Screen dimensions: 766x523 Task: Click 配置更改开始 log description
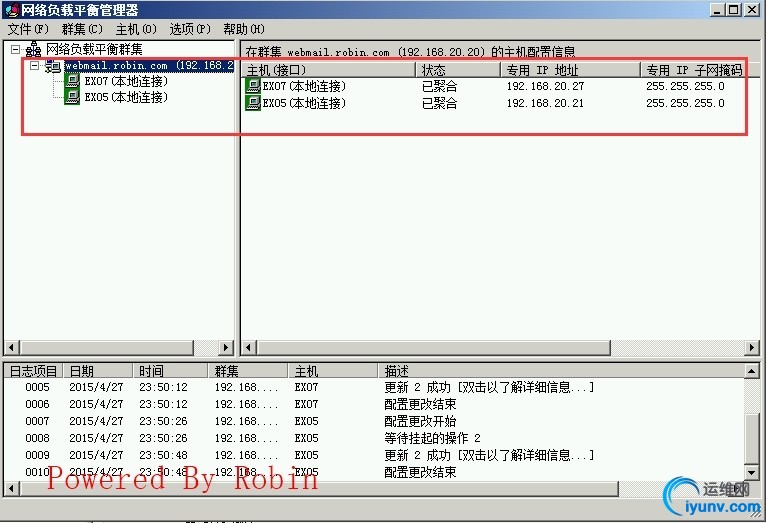click(x=420, y=421)
